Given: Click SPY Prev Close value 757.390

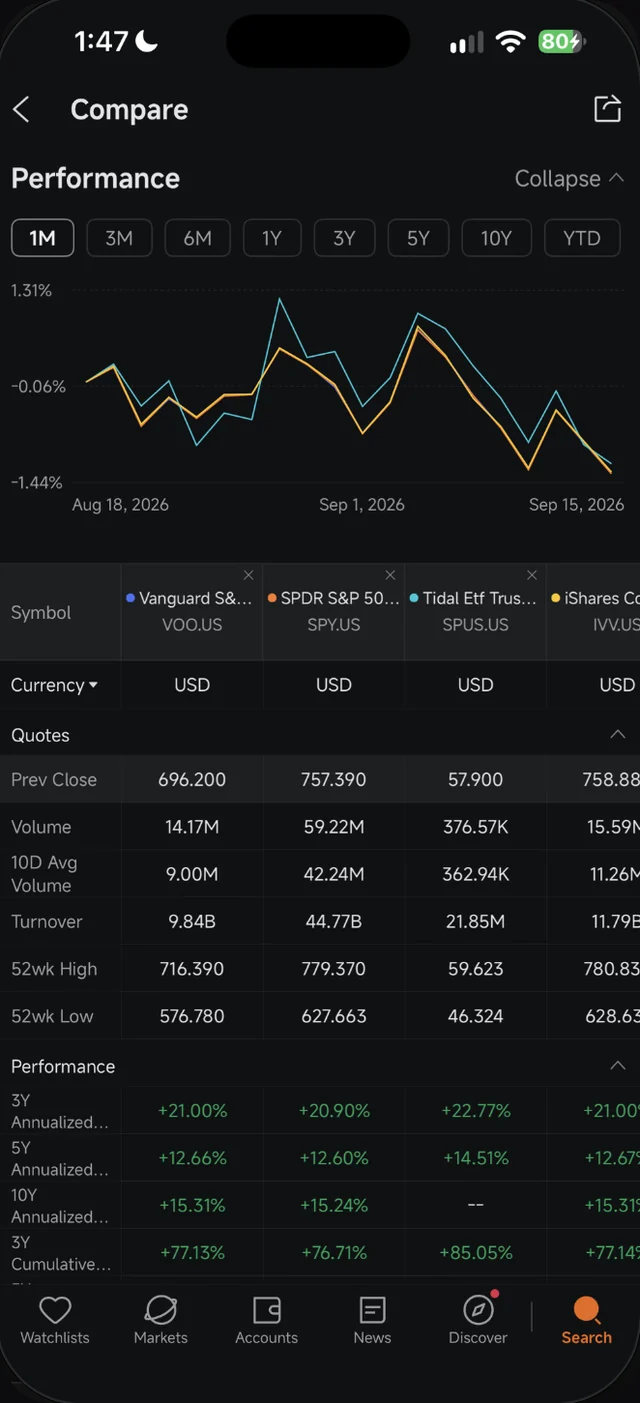Looking at the screenshot, I should [x=334, y=780].
